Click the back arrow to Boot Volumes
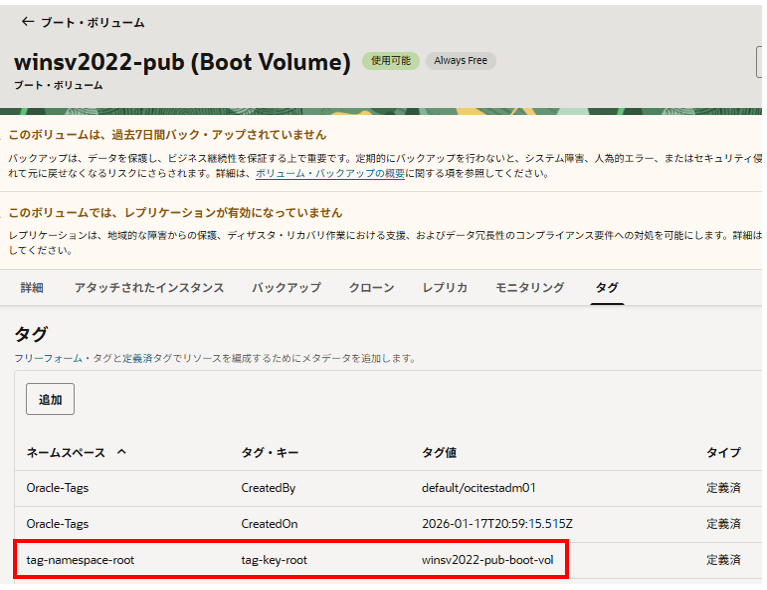This screenshot has height=590, width=767. tap(27, 22)
